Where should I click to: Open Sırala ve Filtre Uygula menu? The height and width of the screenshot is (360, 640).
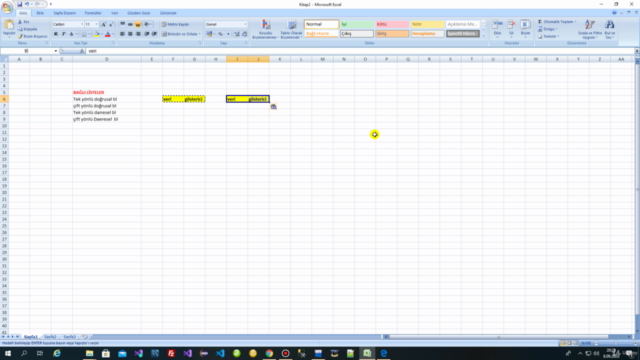590,29
